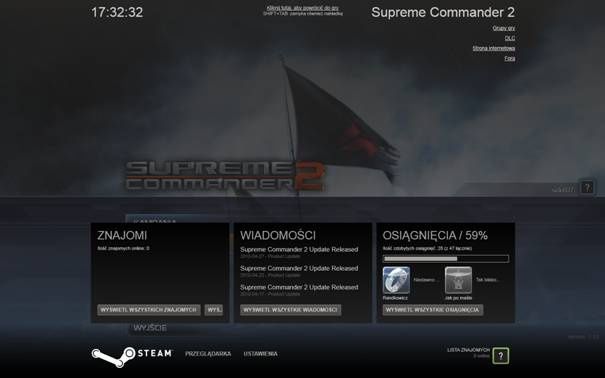Image resolution: width=605 pixels, height=378 pixels.
Task: Open the Randkowicz achievement icon
Action: point(396,280)
